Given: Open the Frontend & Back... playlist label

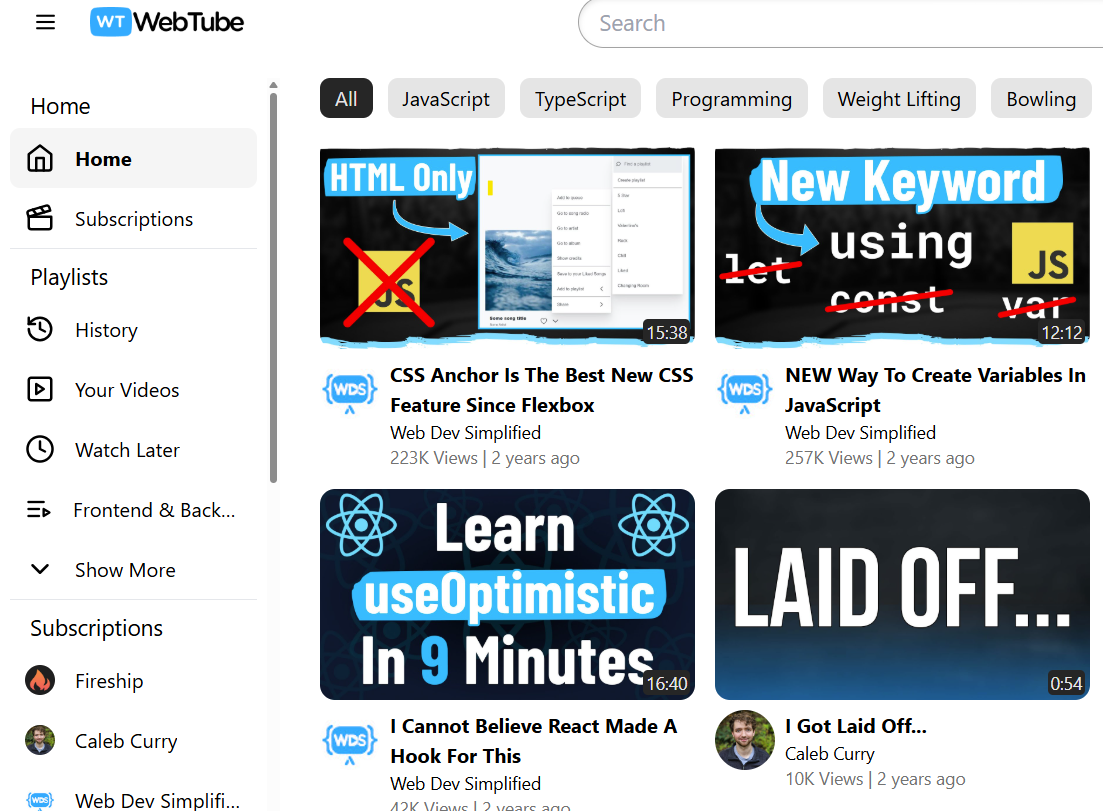Looking at the screenshot, I should click(x=154, y=510).
